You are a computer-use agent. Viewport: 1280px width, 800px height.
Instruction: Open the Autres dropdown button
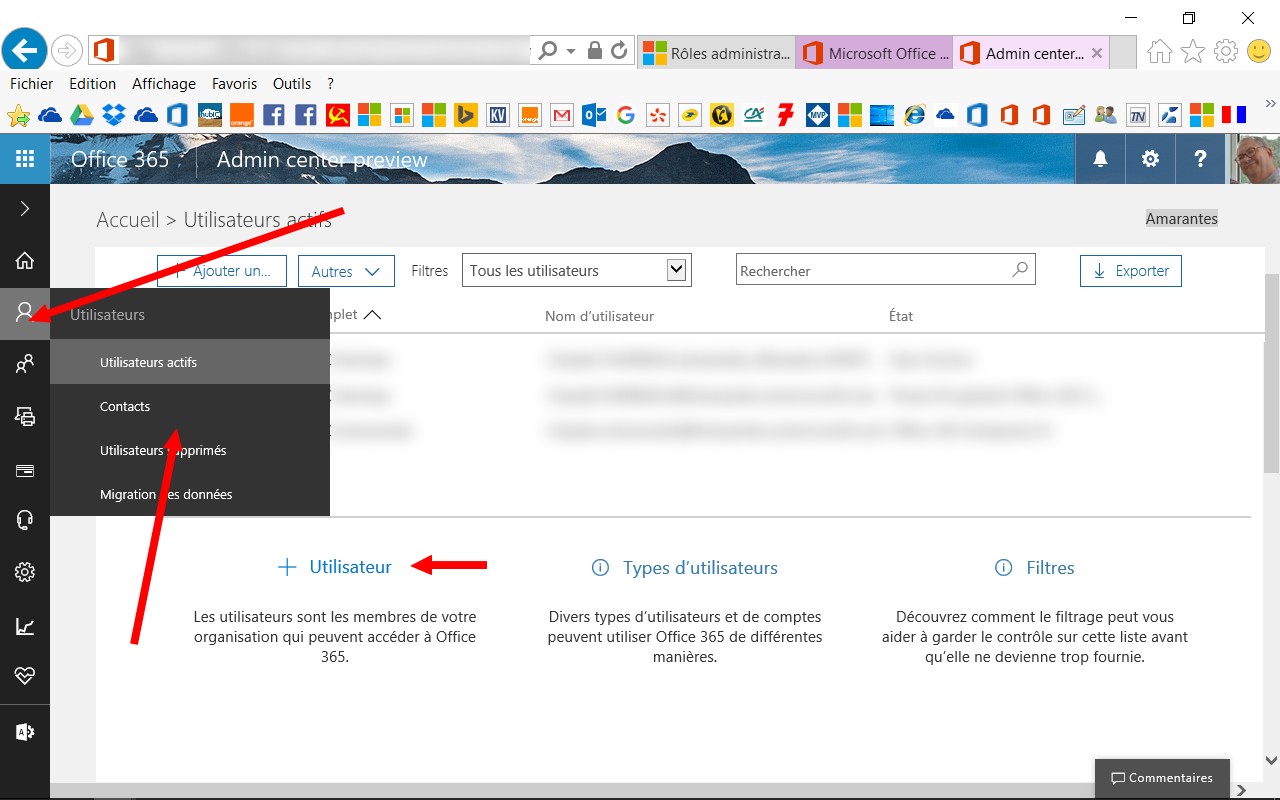click(x=346, y=271)
